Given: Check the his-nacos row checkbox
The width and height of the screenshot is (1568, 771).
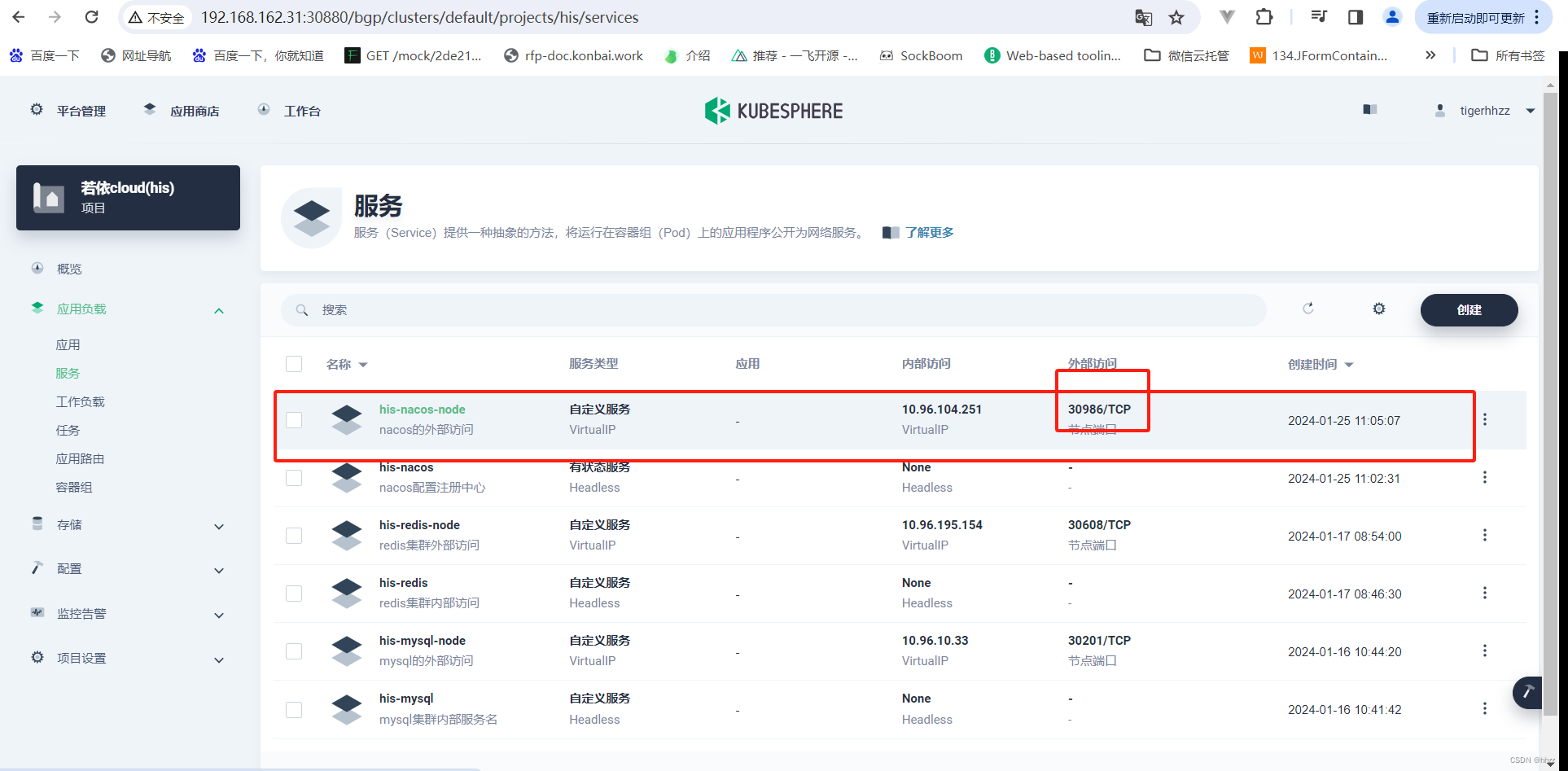Looking at the screenshot, I should 294,478.
